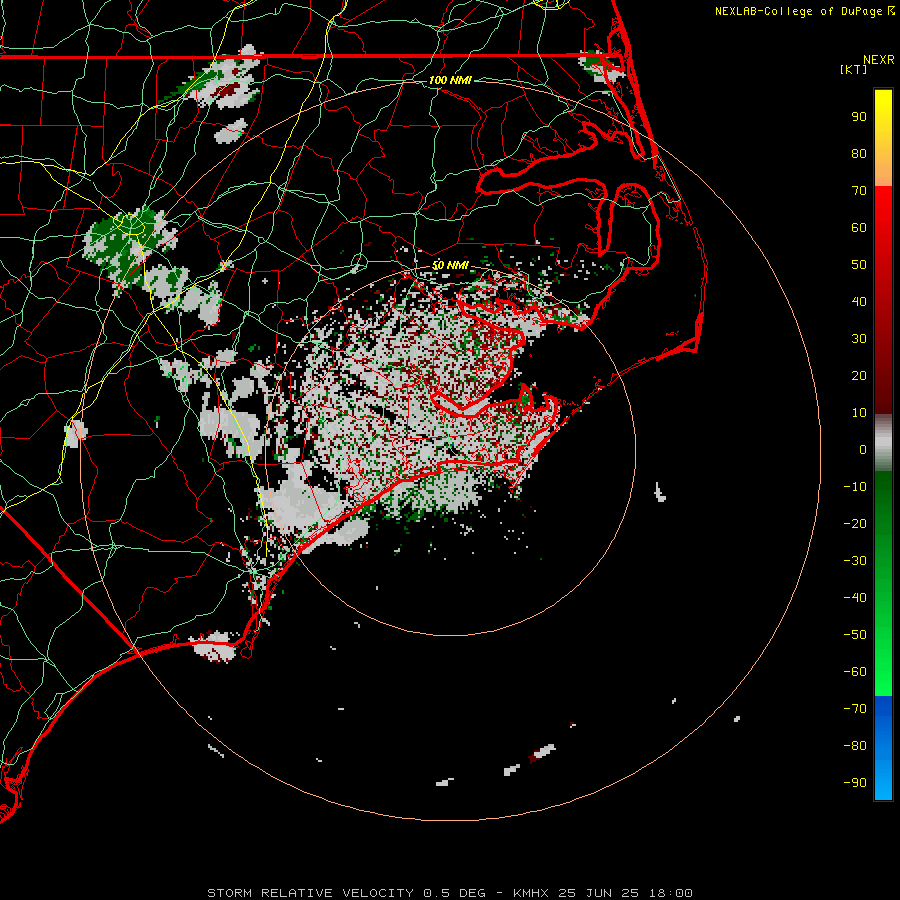Click the "[KT]" units label
The width and height of the screenshot is (900, 900).
(854, 69)
